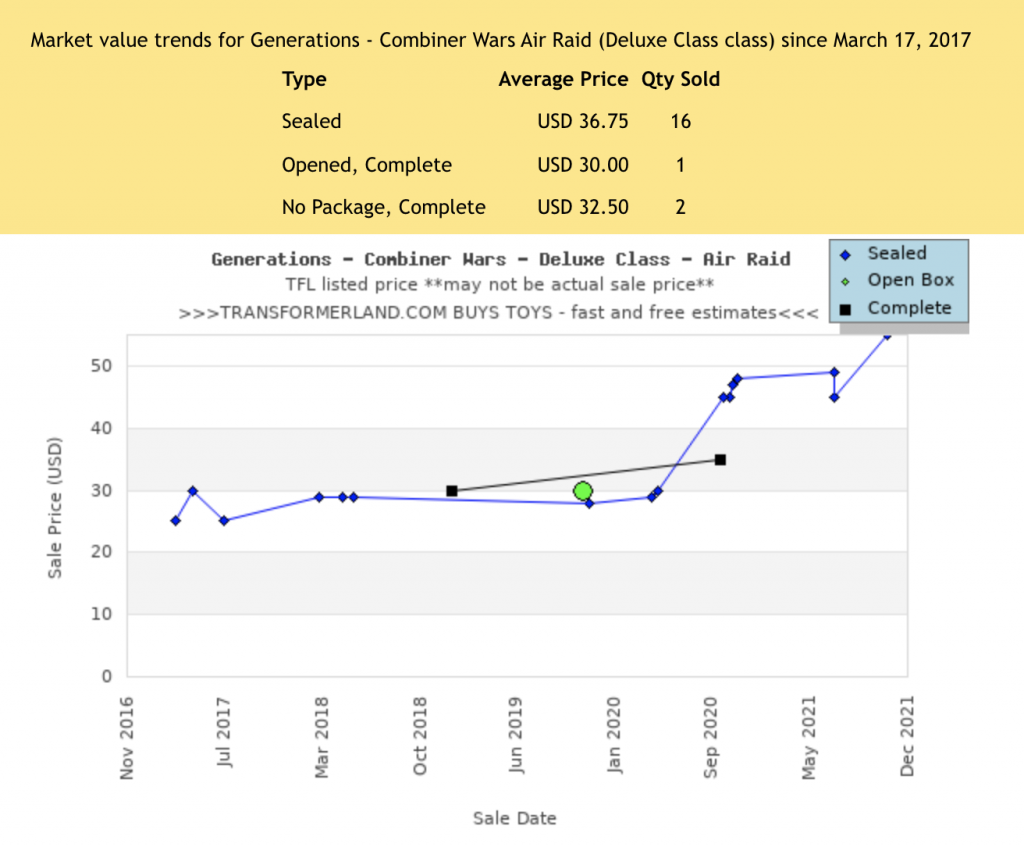Select Sealed diamond directly below the 49 USD point

835,397
